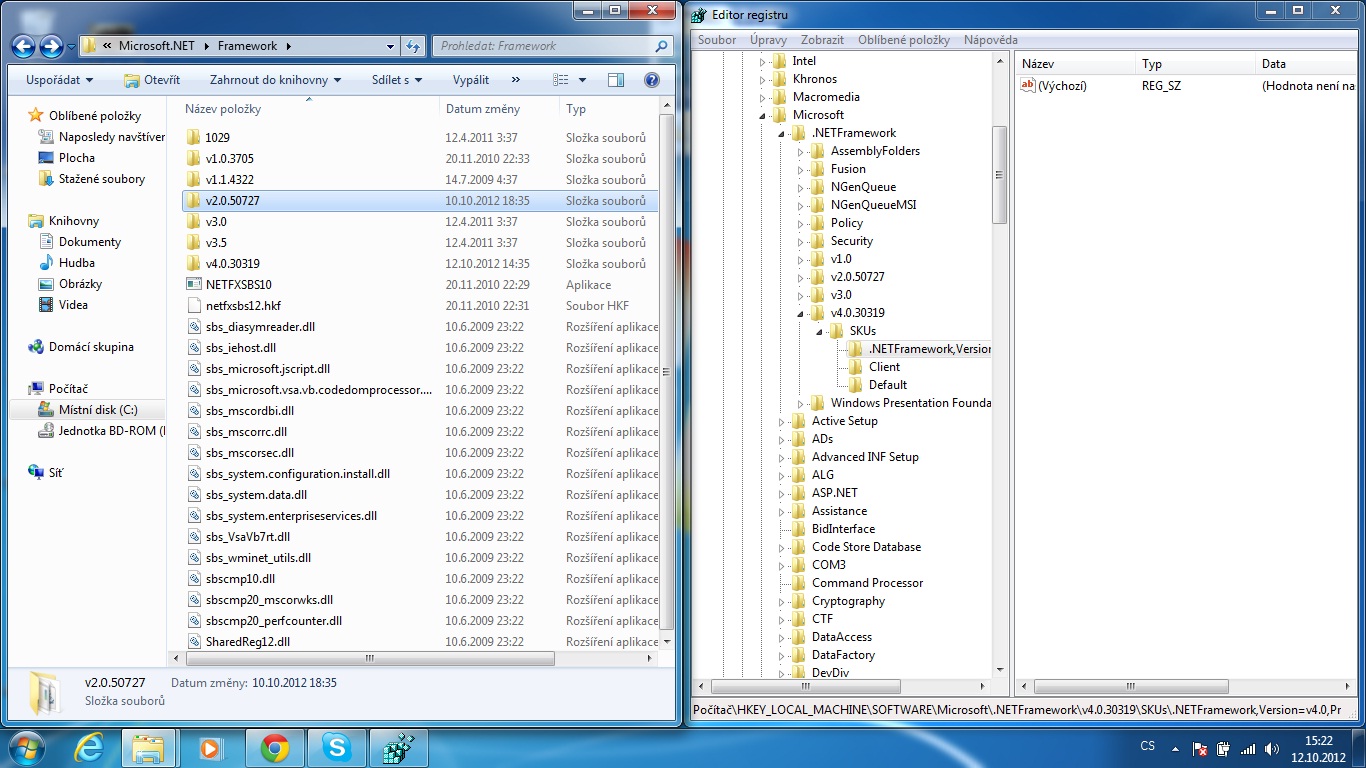Click the Vypálit toolbar button
Viewport: 1366px width, 768px height.
[471, 80]
